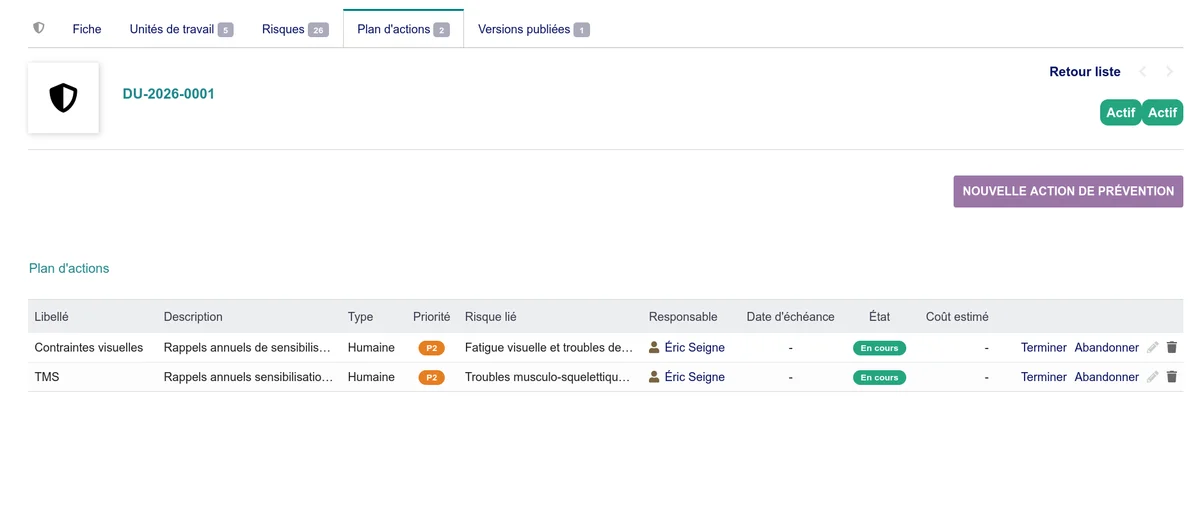Click count badge on Unités de travail tab
The width and height of the screenshot is (1200, 513).
225,30
